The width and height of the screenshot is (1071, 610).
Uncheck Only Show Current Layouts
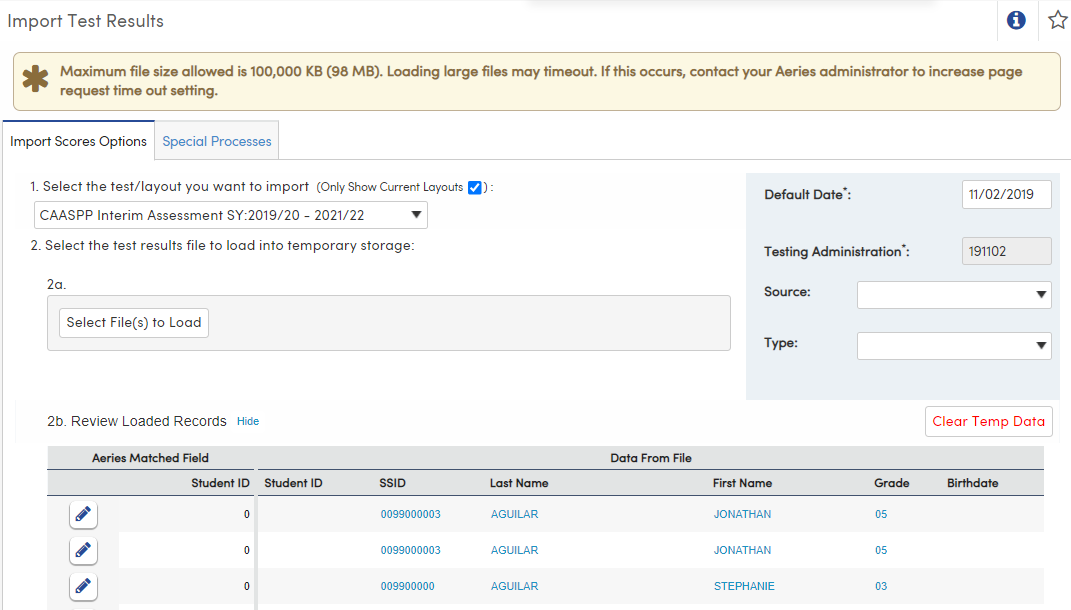(475, 188)
